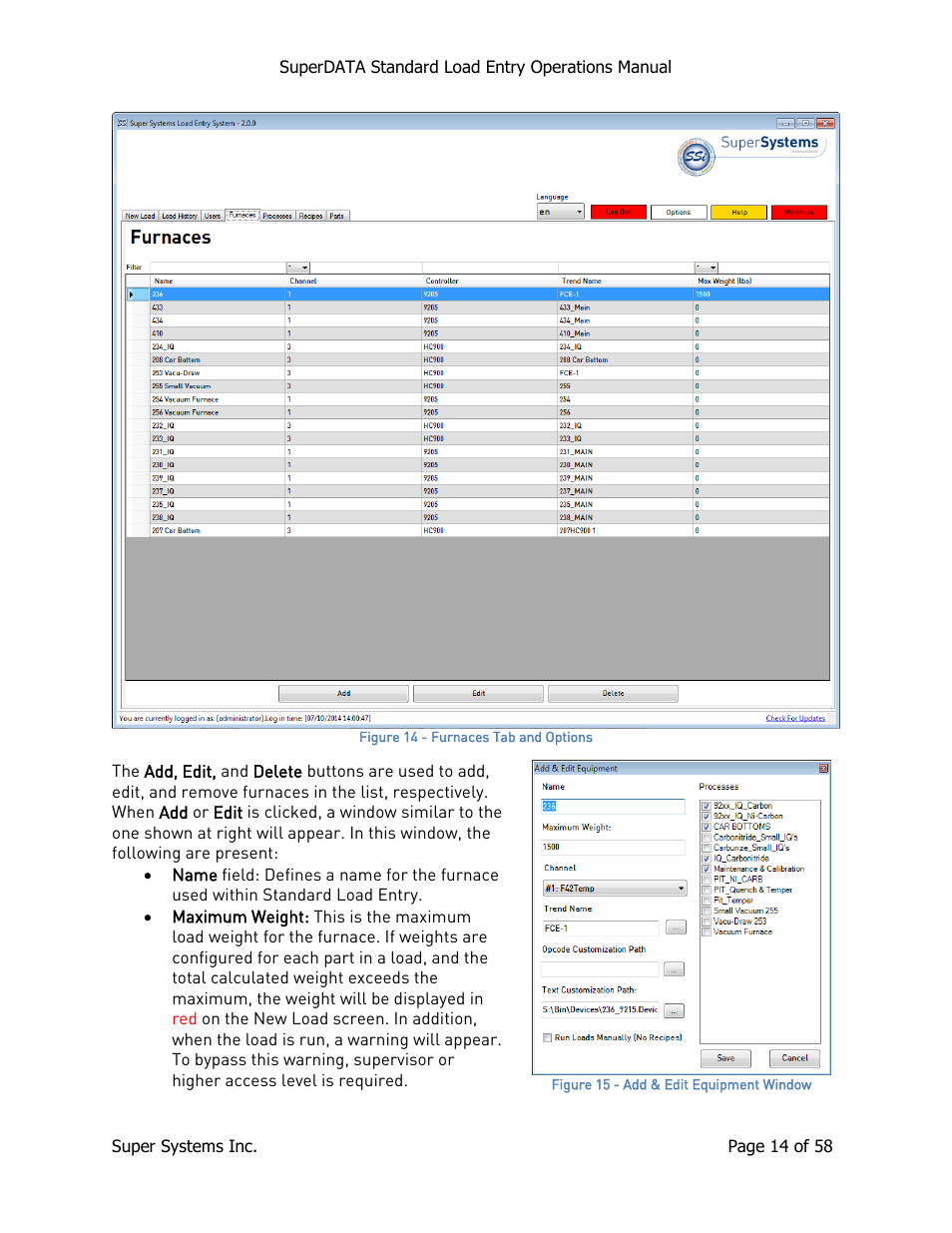Close the Add & Edit Equipment dialog
Image resolution: width=952 pixels, height=1233 pixels.
823,768
